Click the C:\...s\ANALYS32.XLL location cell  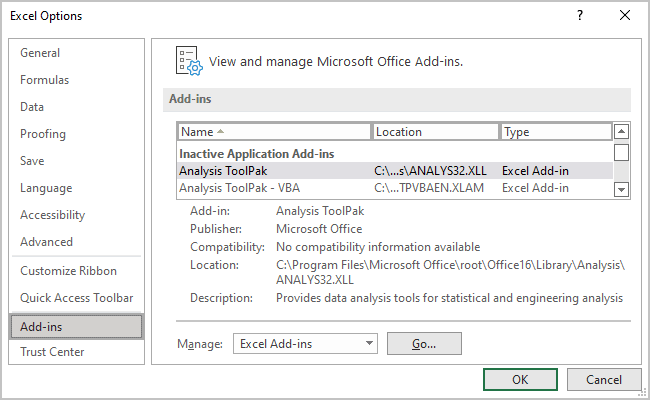(430, 171)
